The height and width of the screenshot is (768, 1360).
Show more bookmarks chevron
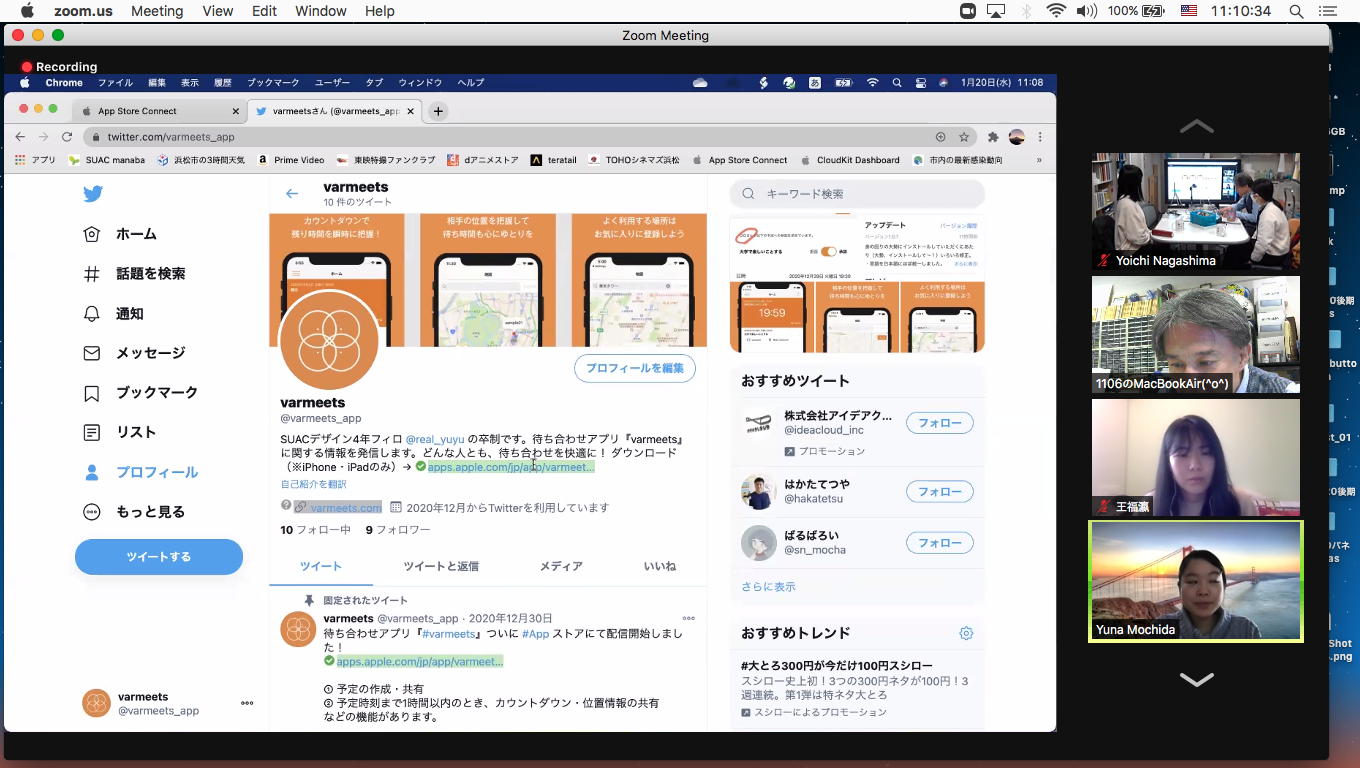pyautogui.click(x=1039, y=160)
